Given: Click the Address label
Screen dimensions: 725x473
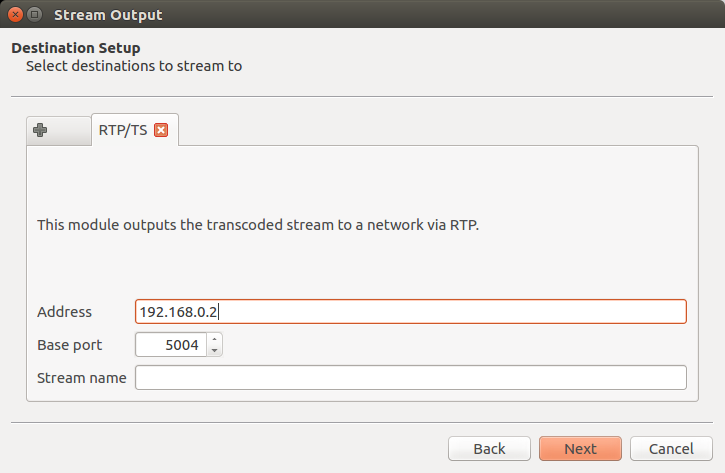Looking at the screenshot, I should point(64,312).
